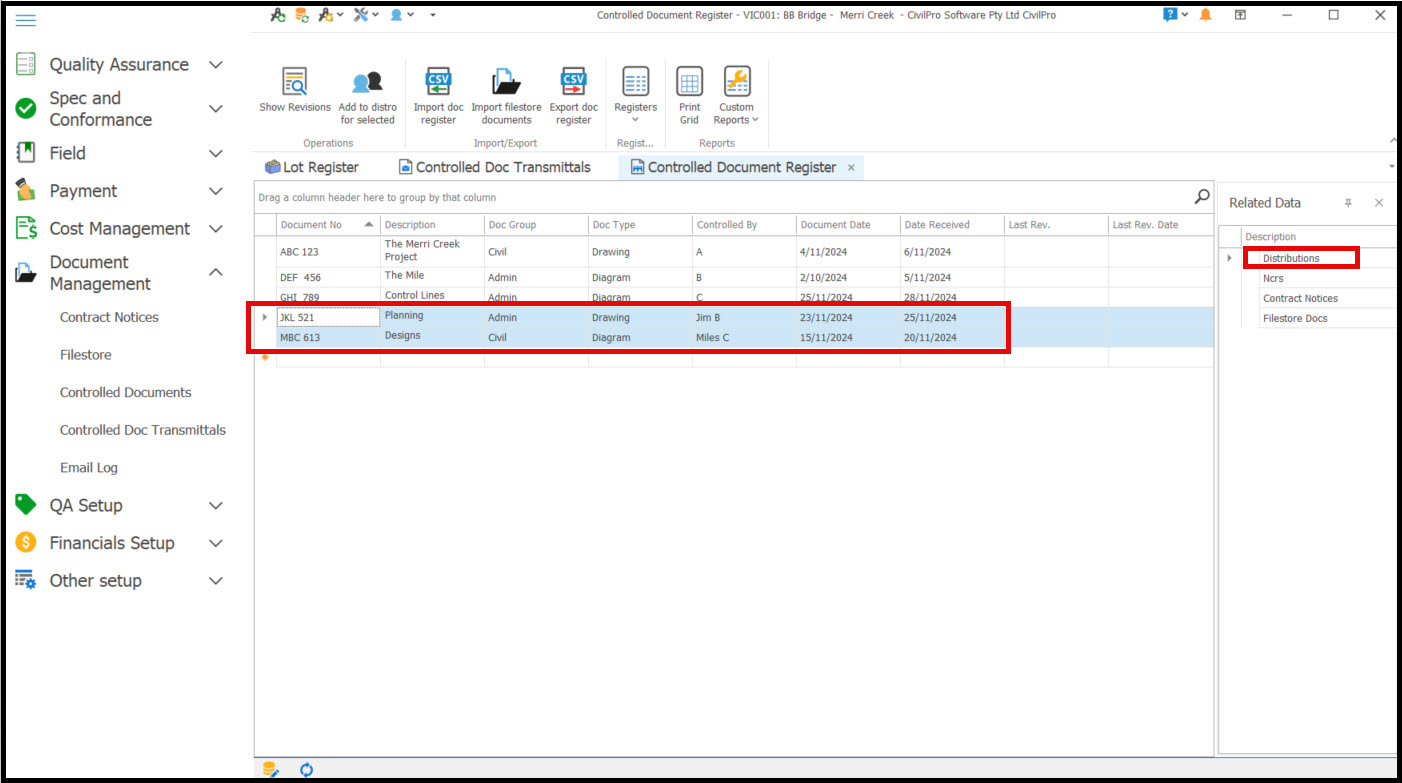Open the Custom Reports dropdown
This screenshot has height=783, width=1402.
coord(736,95)
